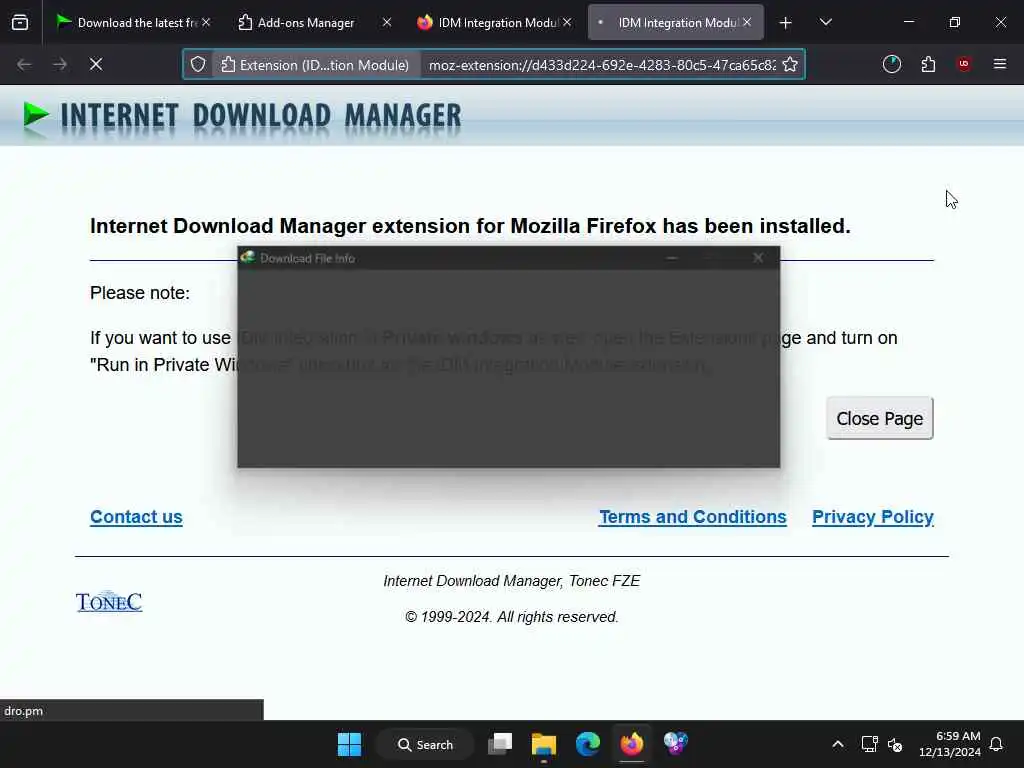
Task: Open the Extensions puzzle icon
Action: (928, 64)
